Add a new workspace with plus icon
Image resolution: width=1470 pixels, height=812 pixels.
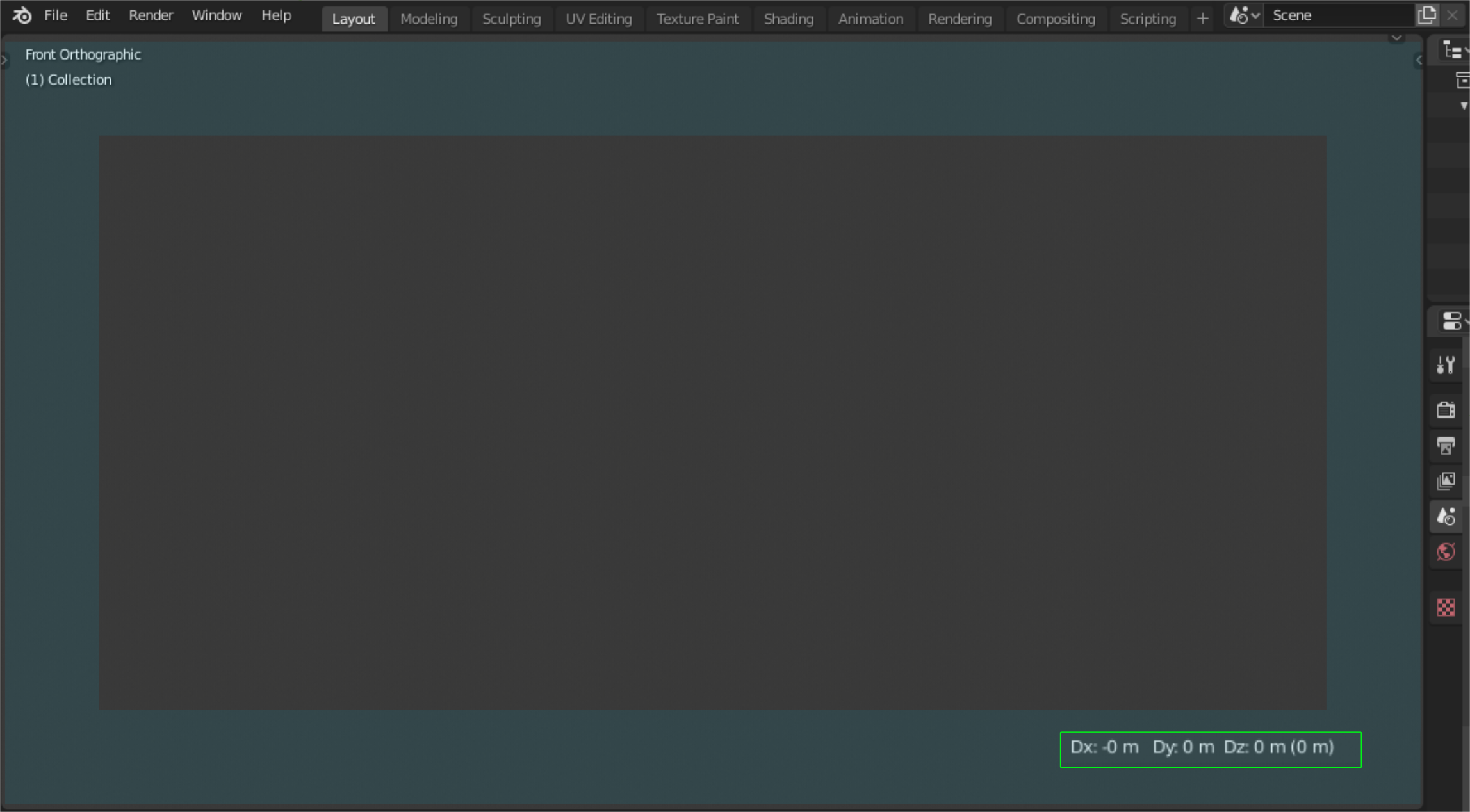click(1202, 19)
